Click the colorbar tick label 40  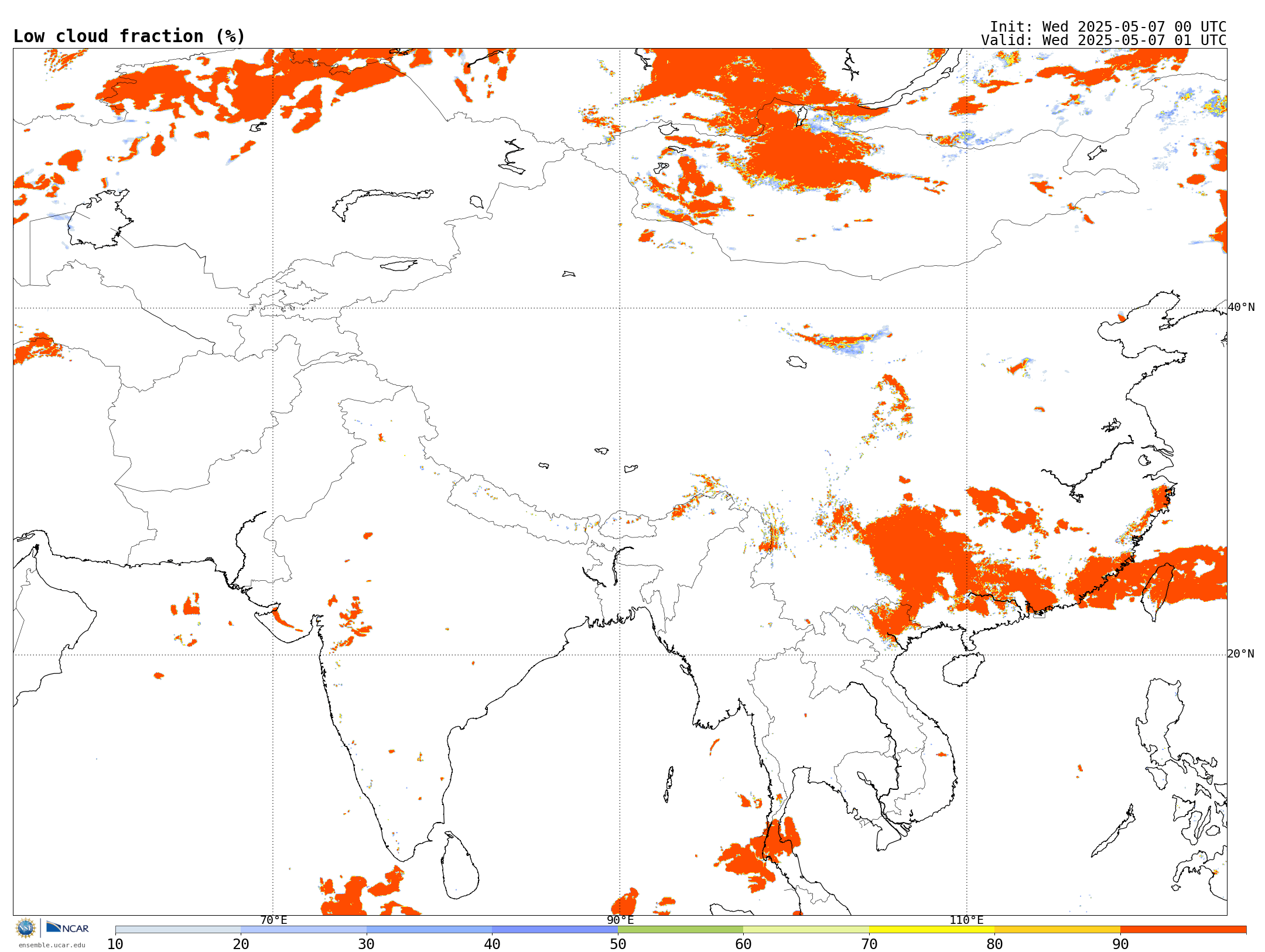point(492,944)
